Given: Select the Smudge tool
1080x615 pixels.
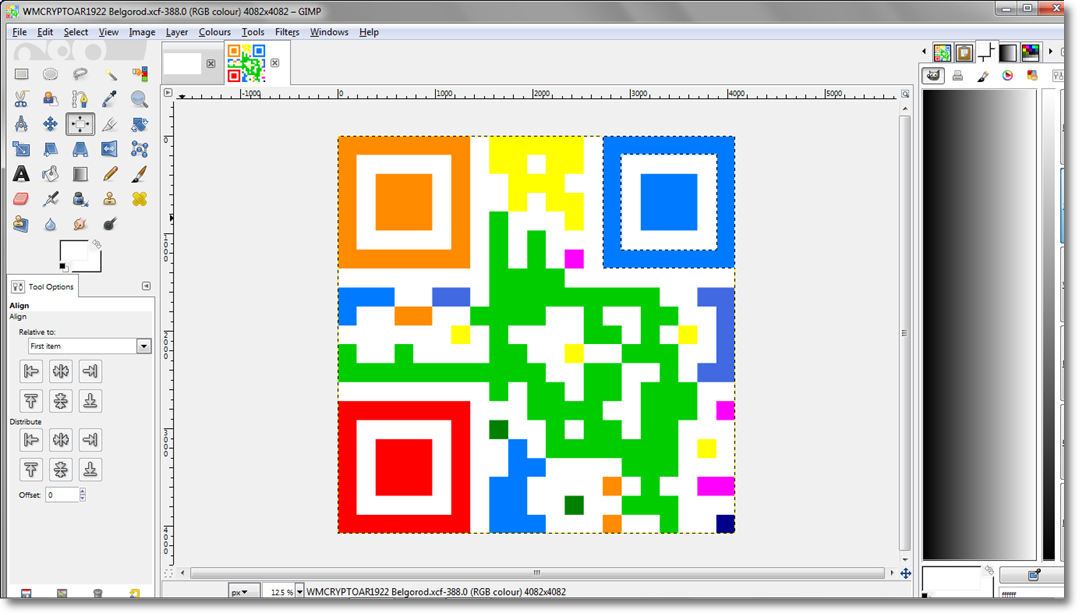Looking at the screenshot, I should point(80,224).
